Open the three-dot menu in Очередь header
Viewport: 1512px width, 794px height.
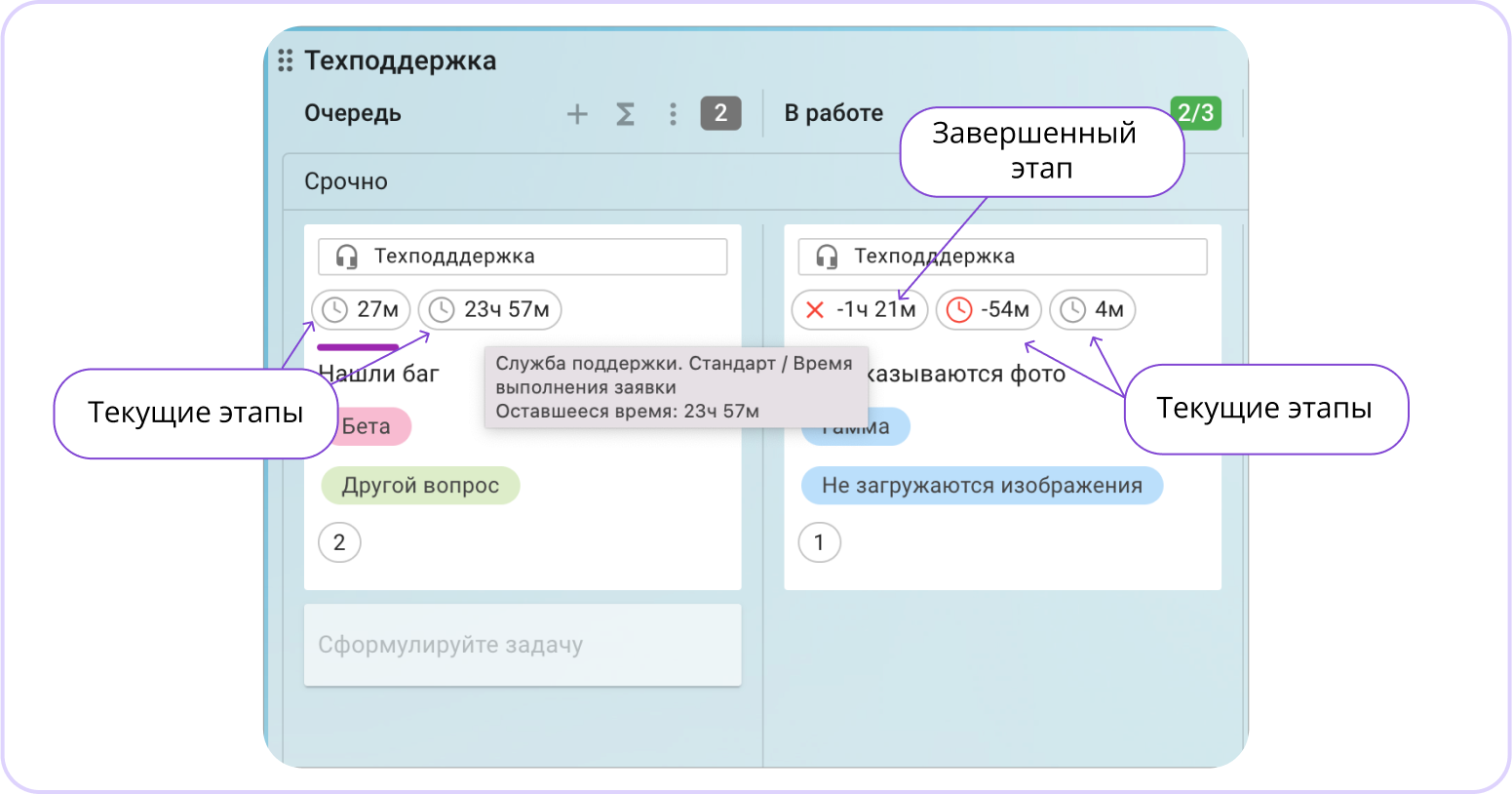pos(673,114)
